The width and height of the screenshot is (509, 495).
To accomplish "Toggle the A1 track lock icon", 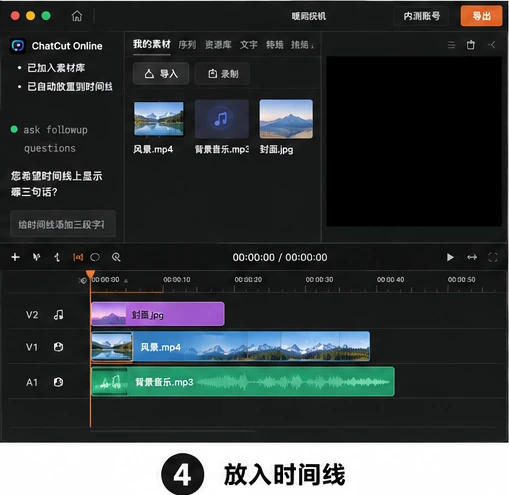I will click(59, 382).
